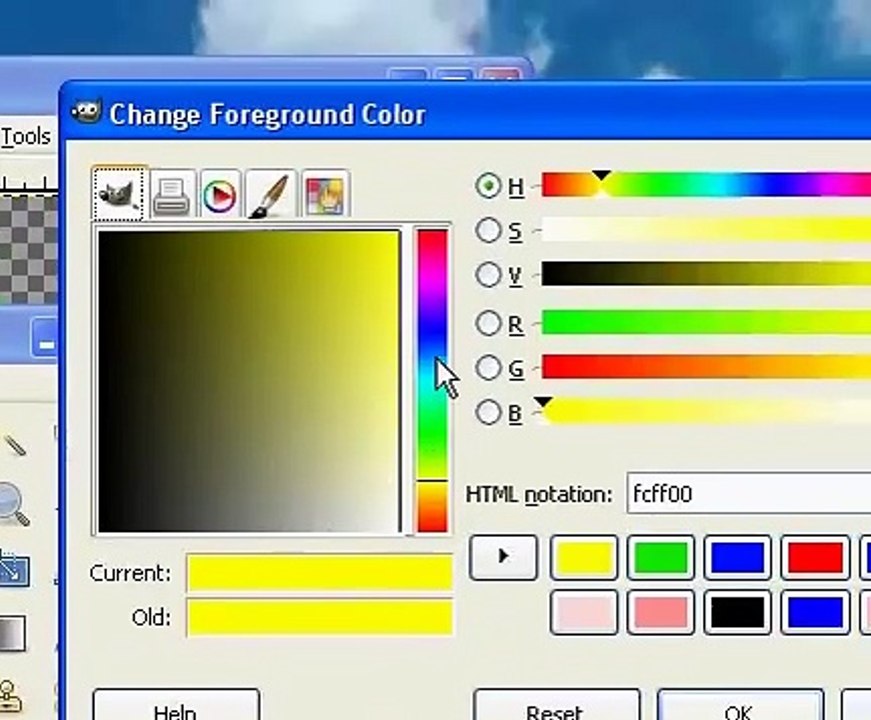Select the stamp Clone tool in toolbox
The width and height of the screenshot is (871, 720).
point(10,696)
